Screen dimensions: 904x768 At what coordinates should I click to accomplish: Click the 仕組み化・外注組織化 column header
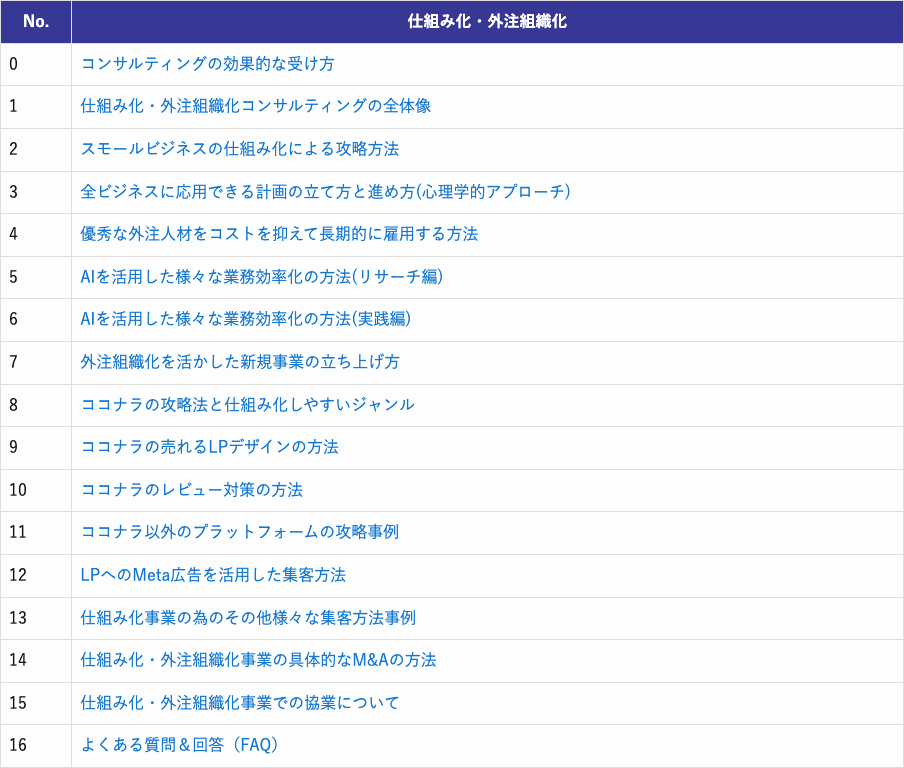[487, 21]
